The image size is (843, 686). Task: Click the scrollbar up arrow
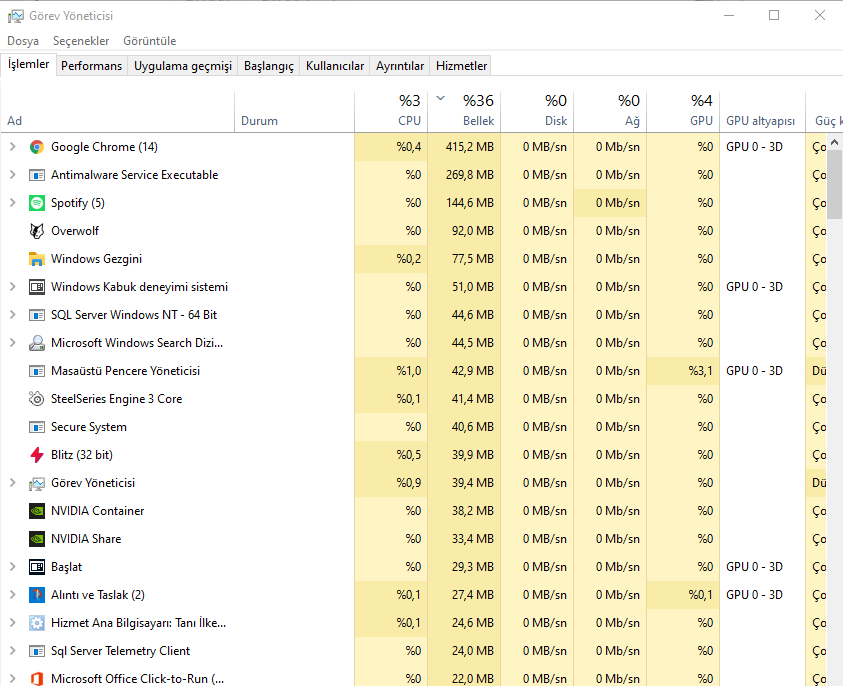pyautogui.click(x=834, y=142)
